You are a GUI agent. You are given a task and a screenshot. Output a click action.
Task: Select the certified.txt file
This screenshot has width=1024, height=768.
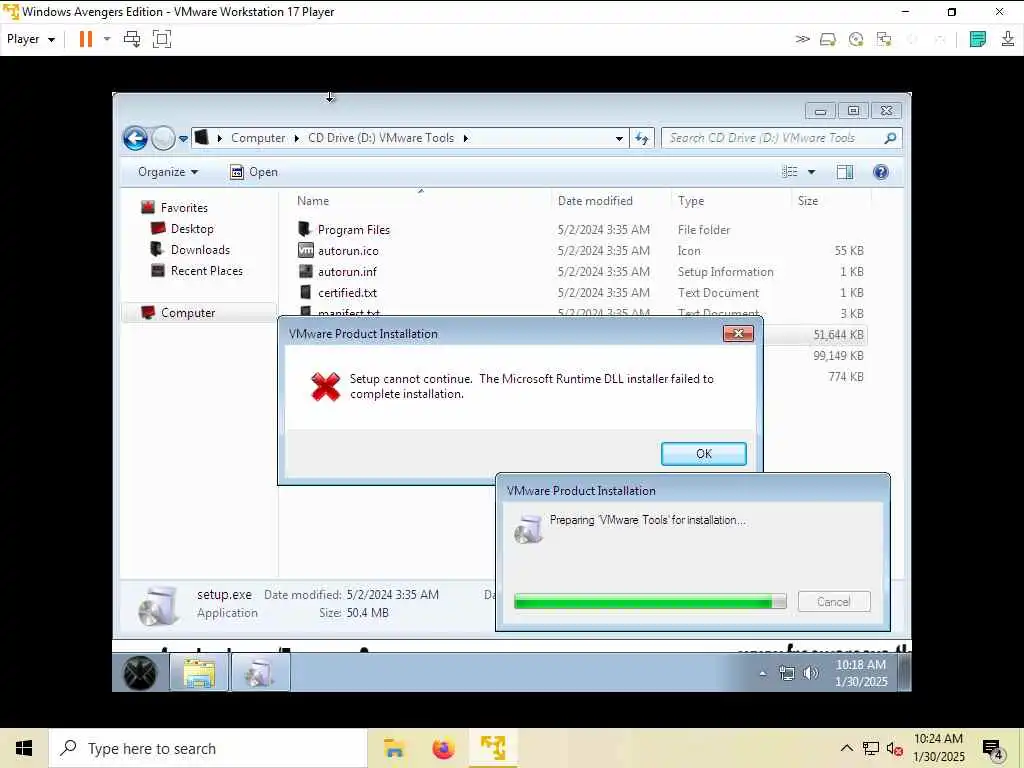tap(347, 292)
